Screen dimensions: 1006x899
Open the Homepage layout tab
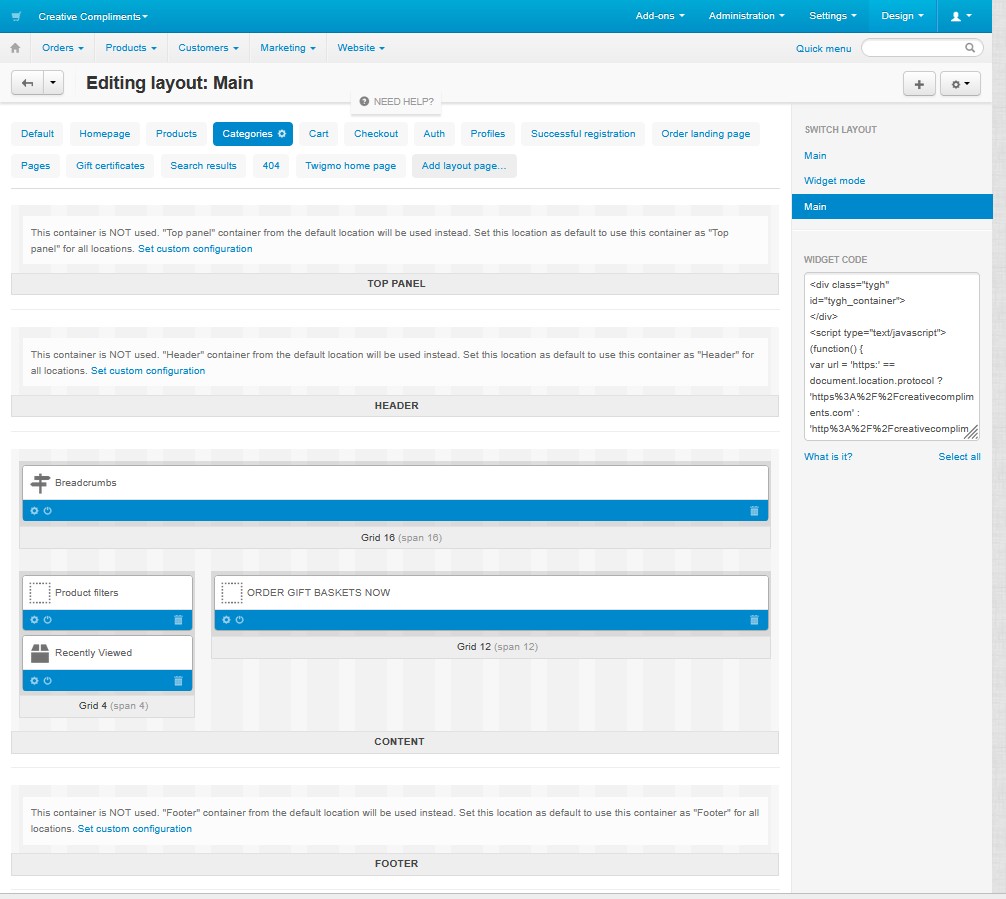105,134
